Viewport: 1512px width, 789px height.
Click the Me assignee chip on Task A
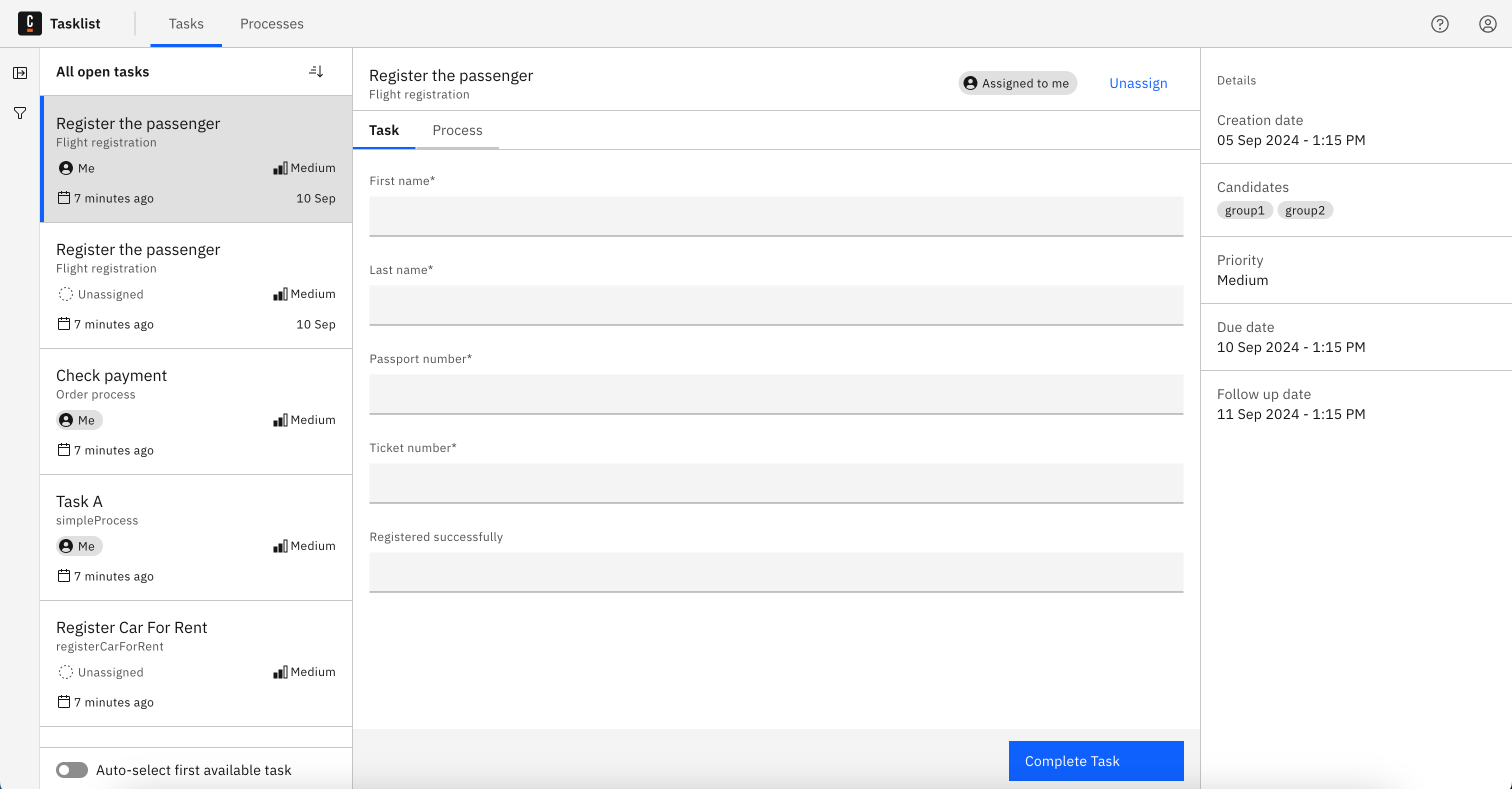tap(78, 545)
